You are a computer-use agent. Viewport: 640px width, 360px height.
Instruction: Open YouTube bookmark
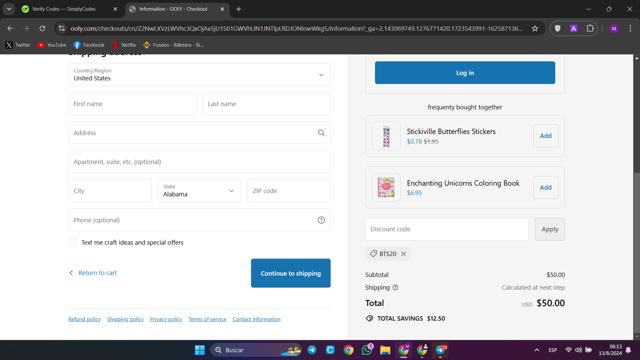pos(51,45)
